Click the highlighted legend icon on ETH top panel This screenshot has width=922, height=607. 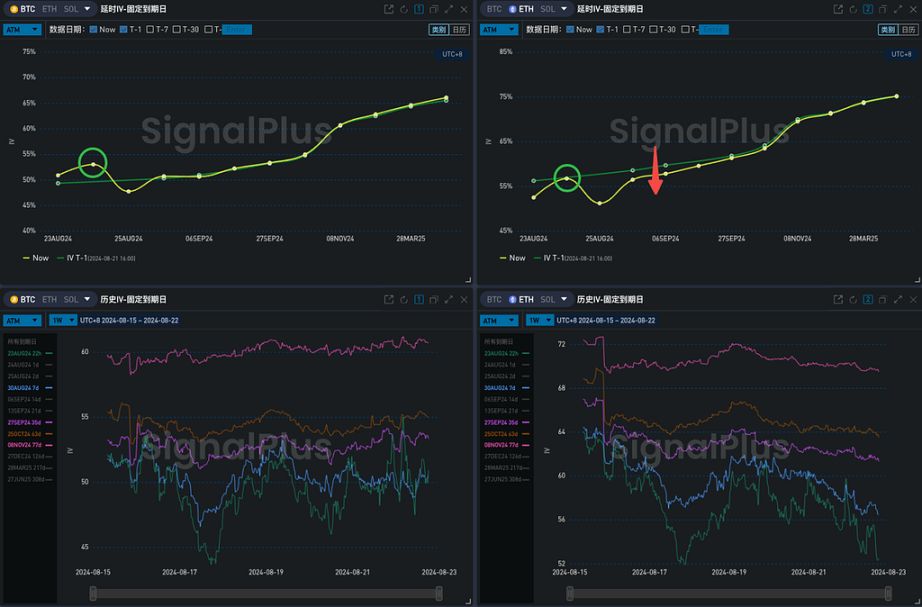867,8
